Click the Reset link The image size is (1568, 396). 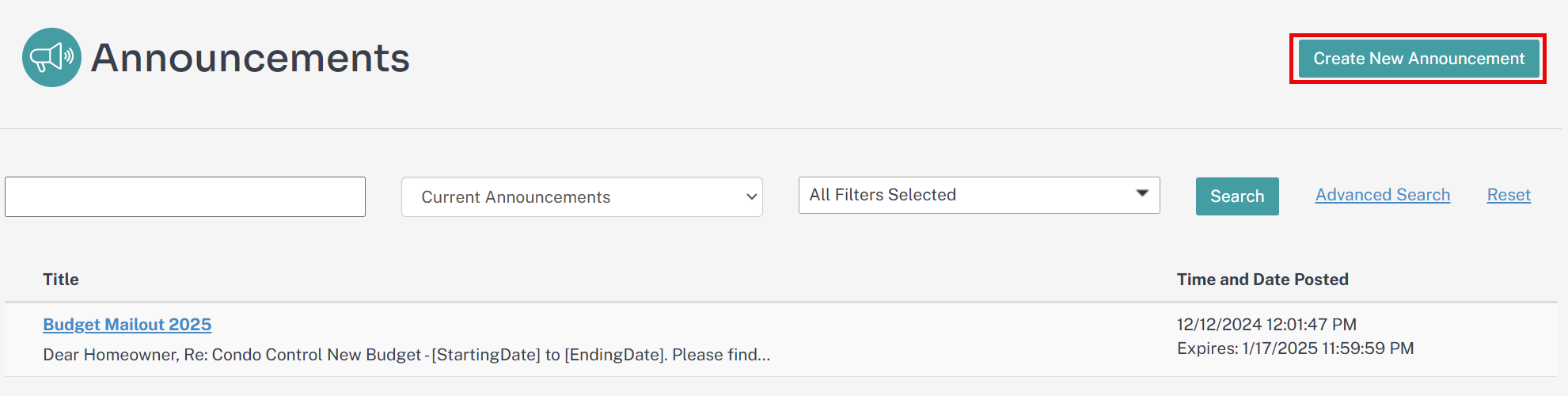(1509, 195)
